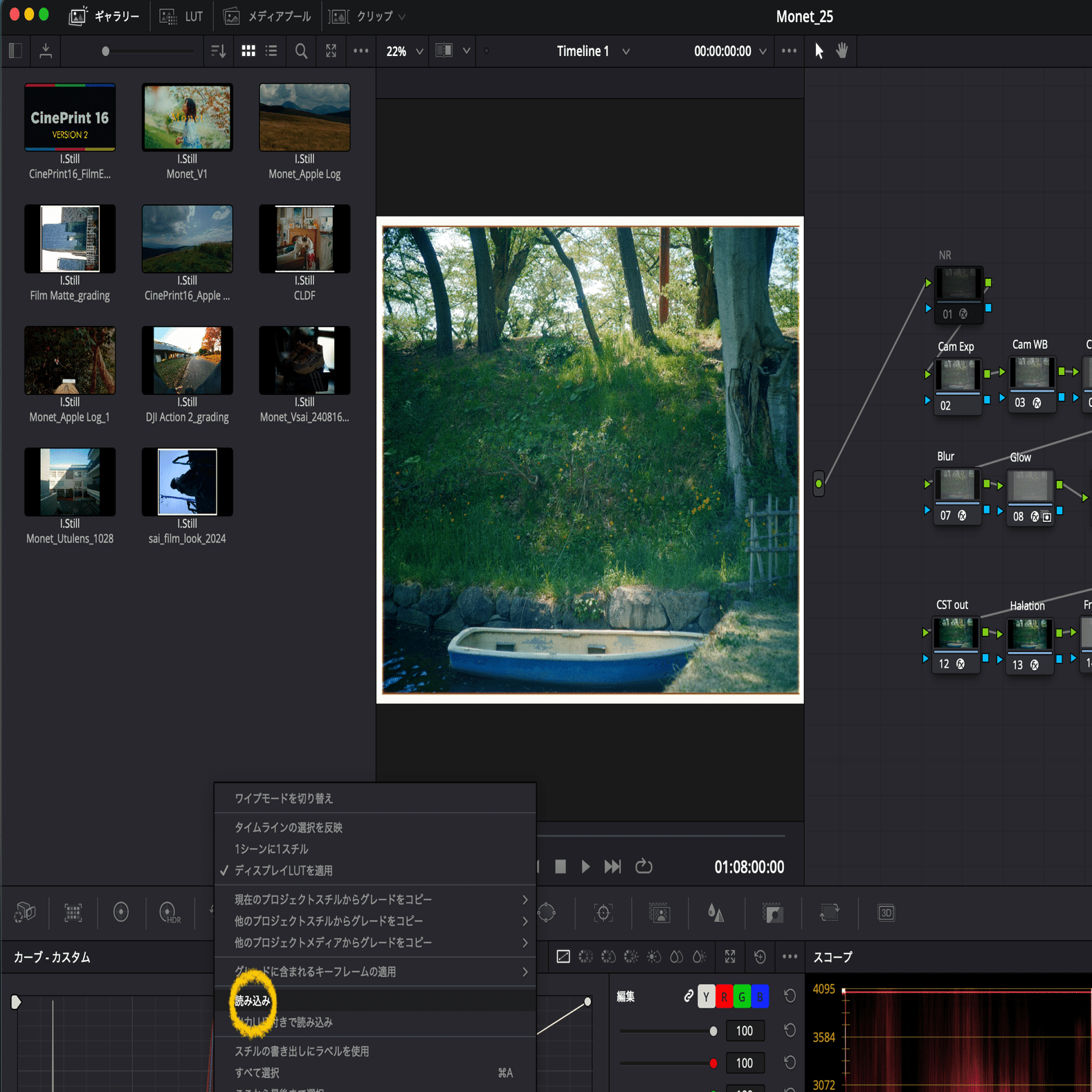Expand the gallery to full view

(x=331, y=51)
